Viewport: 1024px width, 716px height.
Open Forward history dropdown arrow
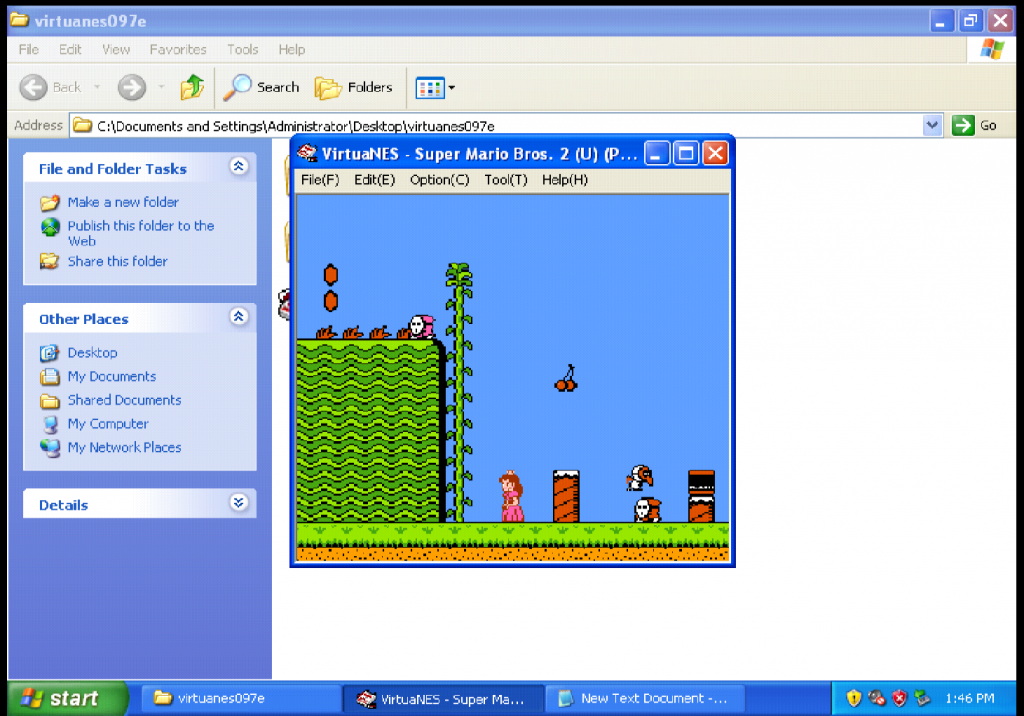click(161, 87)
